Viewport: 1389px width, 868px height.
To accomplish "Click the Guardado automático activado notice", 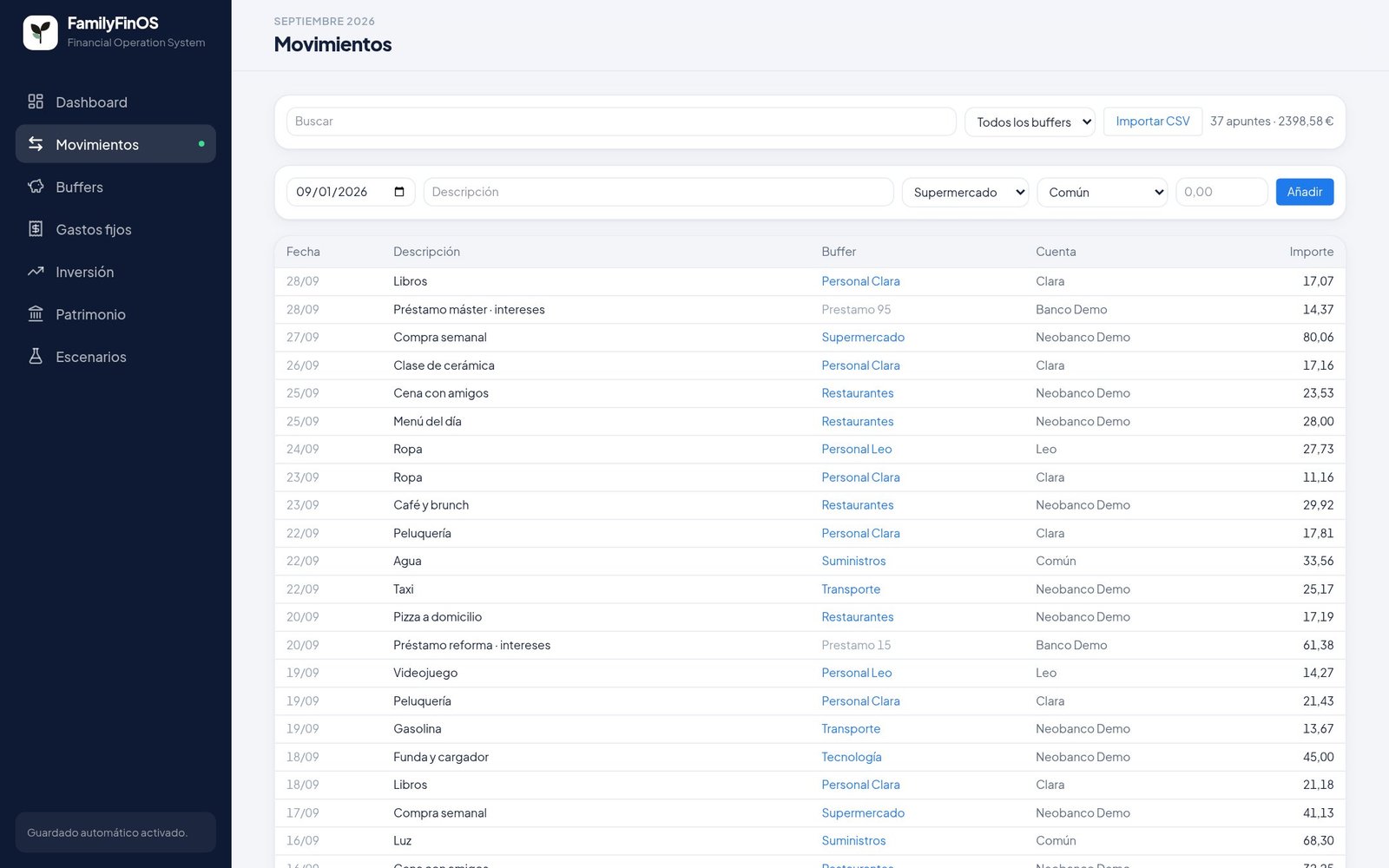I will (x=115, y=832).
